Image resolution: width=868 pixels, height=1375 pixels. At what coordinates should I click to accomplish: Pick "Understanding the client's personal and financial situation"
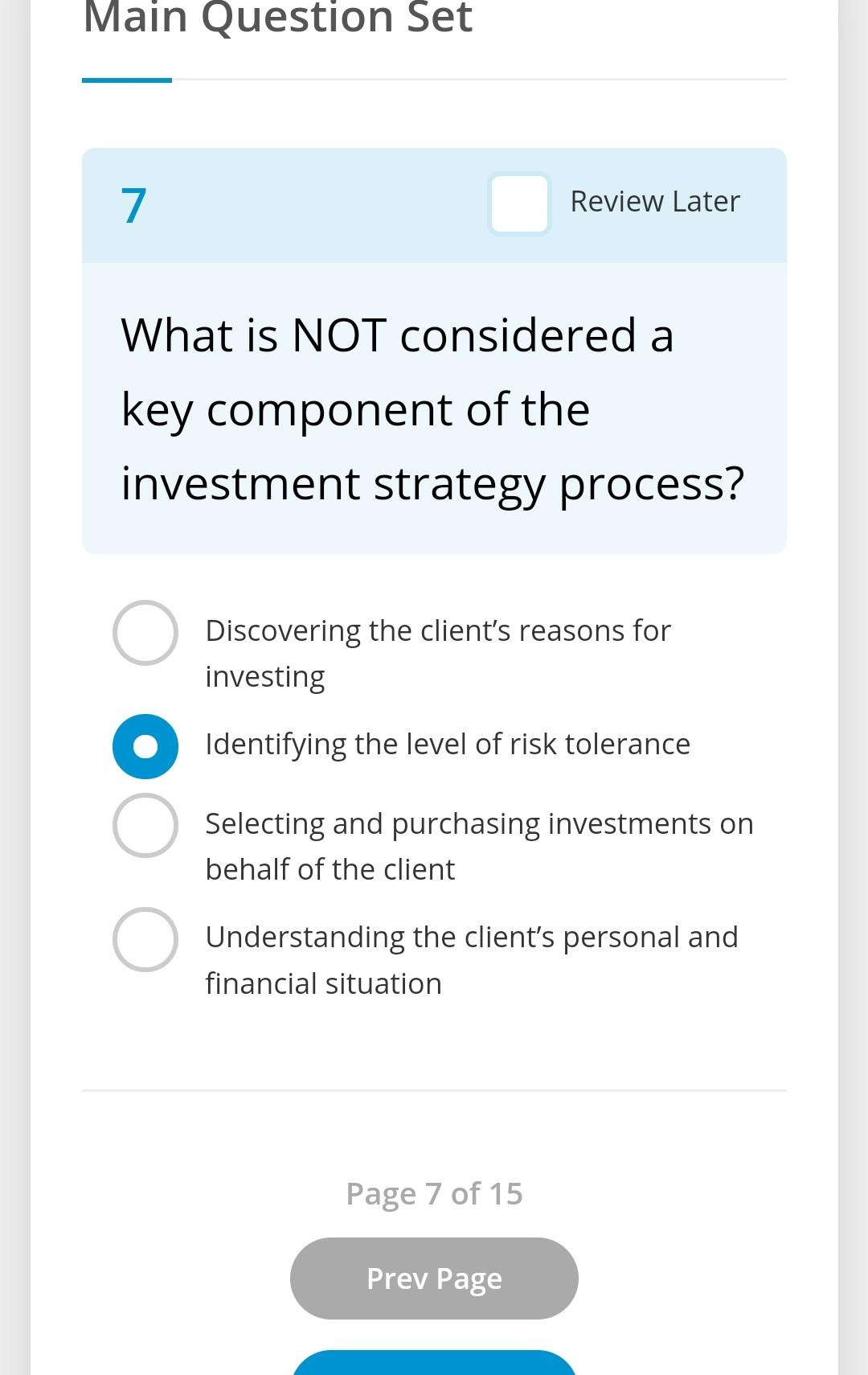[x=145, y=938]
